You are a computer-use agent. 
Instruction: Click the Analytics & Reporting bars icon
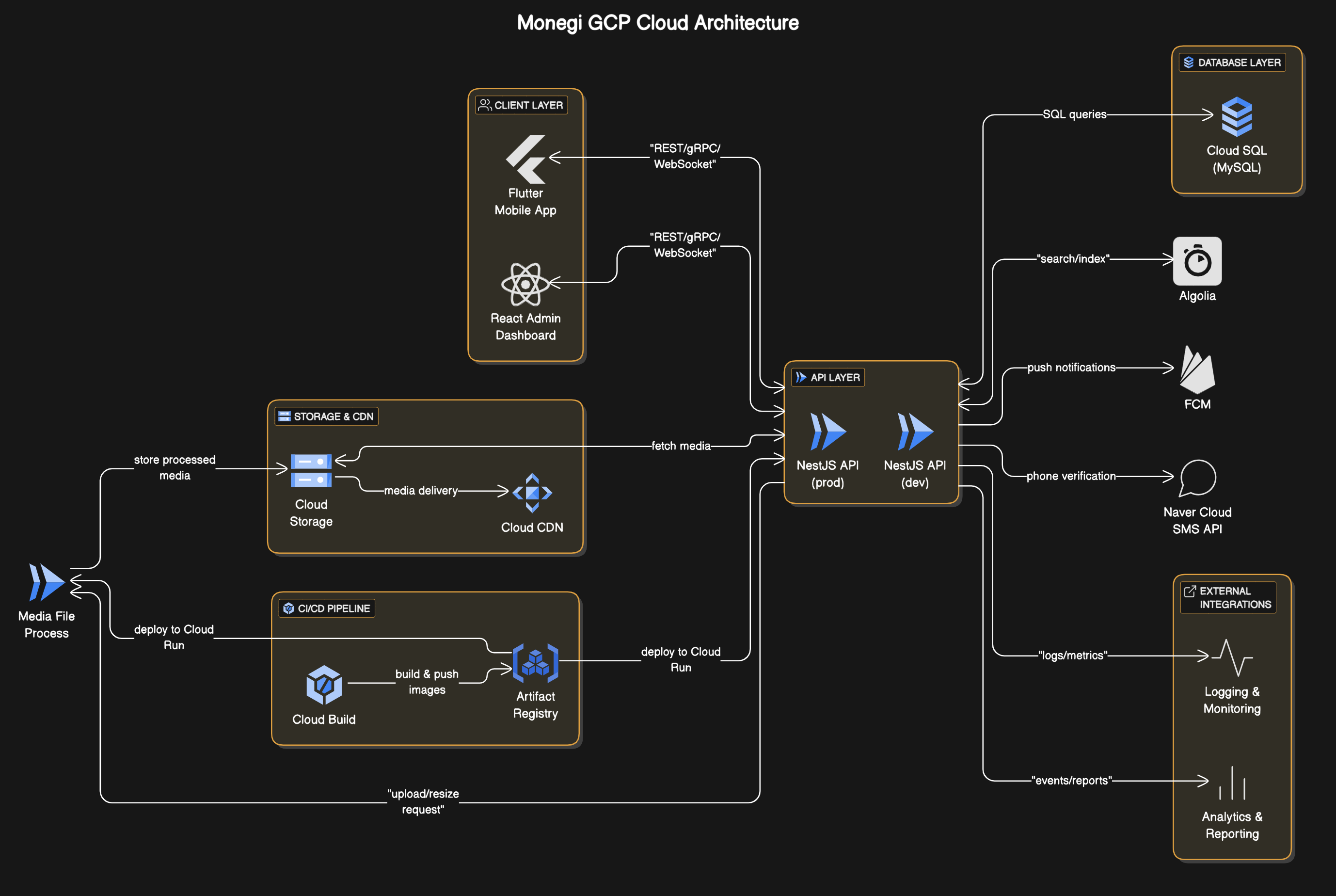(1232, 783)
